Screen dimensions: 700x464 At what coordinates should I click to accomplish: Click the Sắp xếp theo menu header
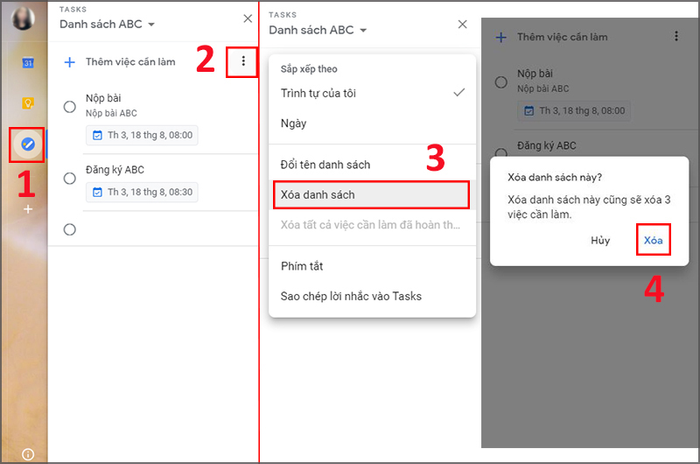[308, 69]
